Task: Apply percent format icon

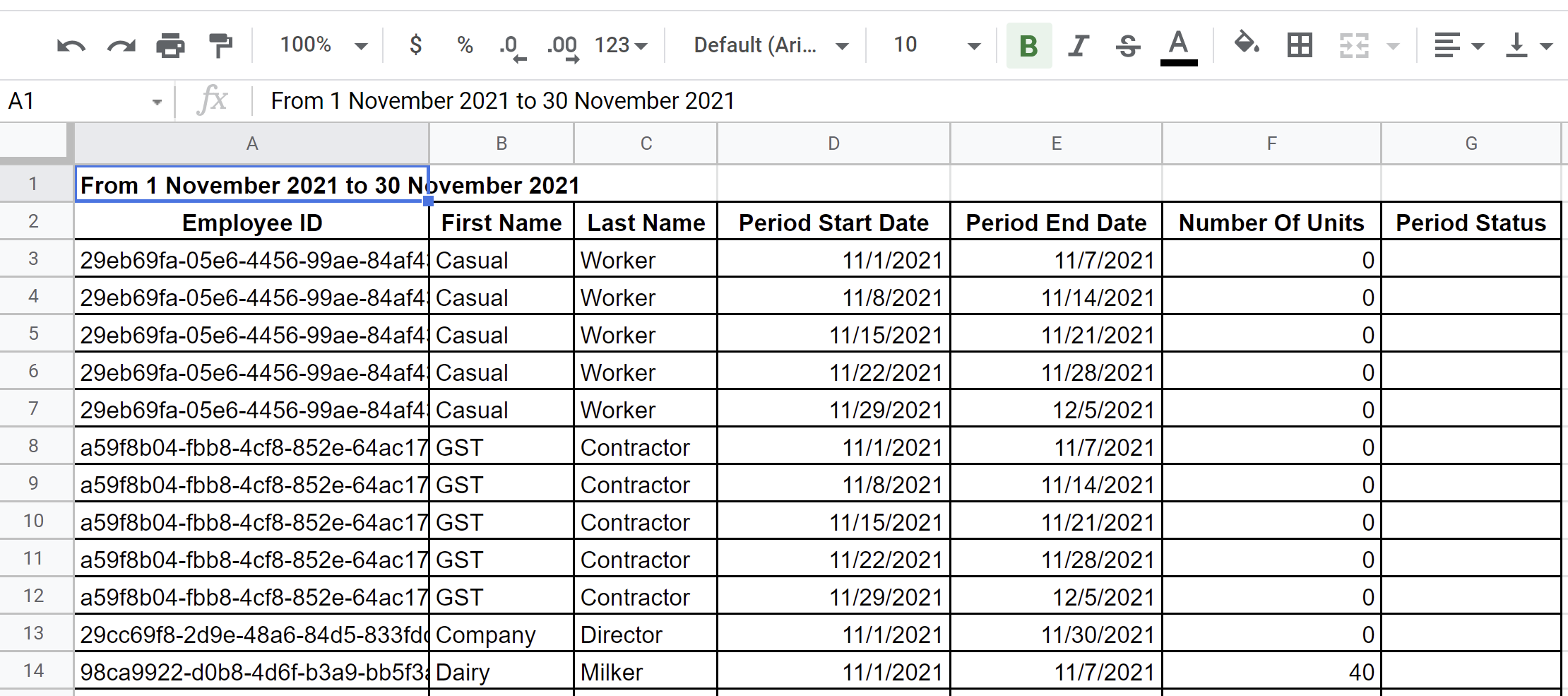Action: tap(465, 45)
